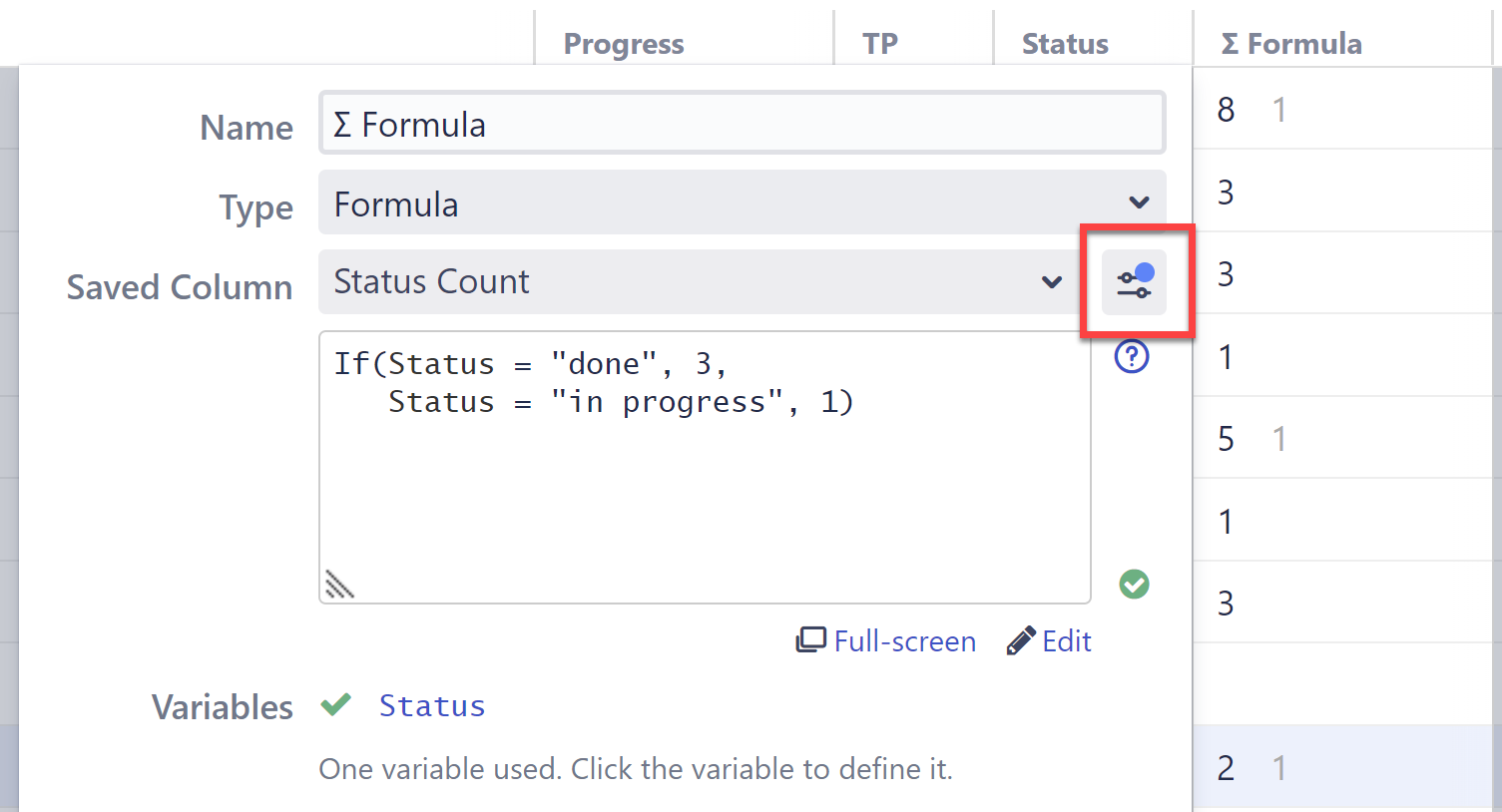
Task: Click inside the formula text editor
Action: click(704, 479)
